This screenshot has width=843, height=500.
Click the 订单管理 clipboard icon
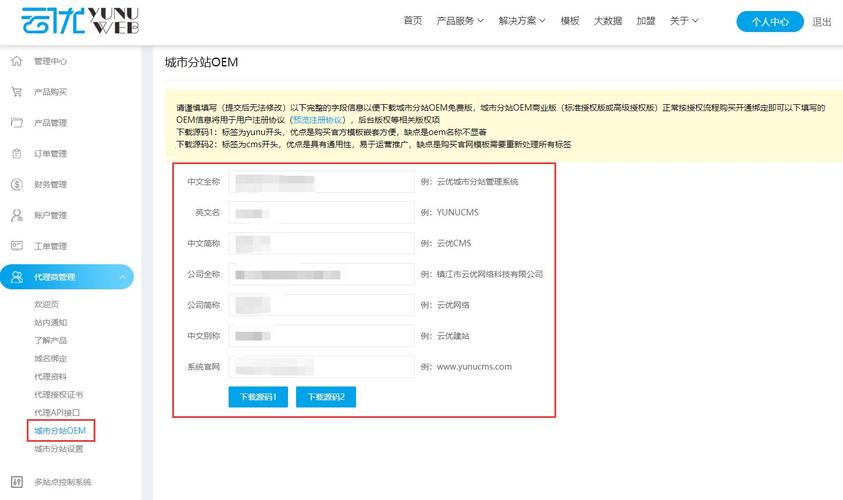tap(17, 154)
